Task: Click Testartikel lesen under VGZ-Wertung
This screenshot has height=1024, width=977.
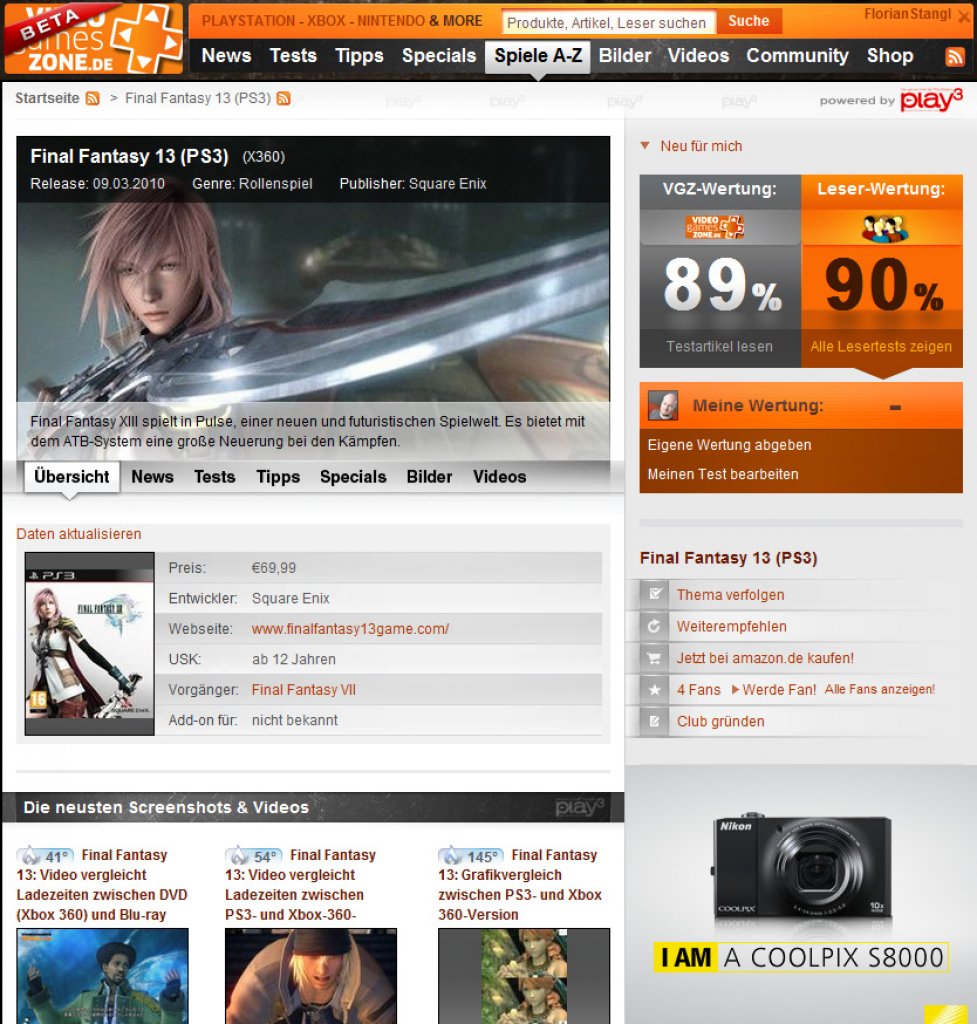Action: pyautogui.click(x=719, y=347)
